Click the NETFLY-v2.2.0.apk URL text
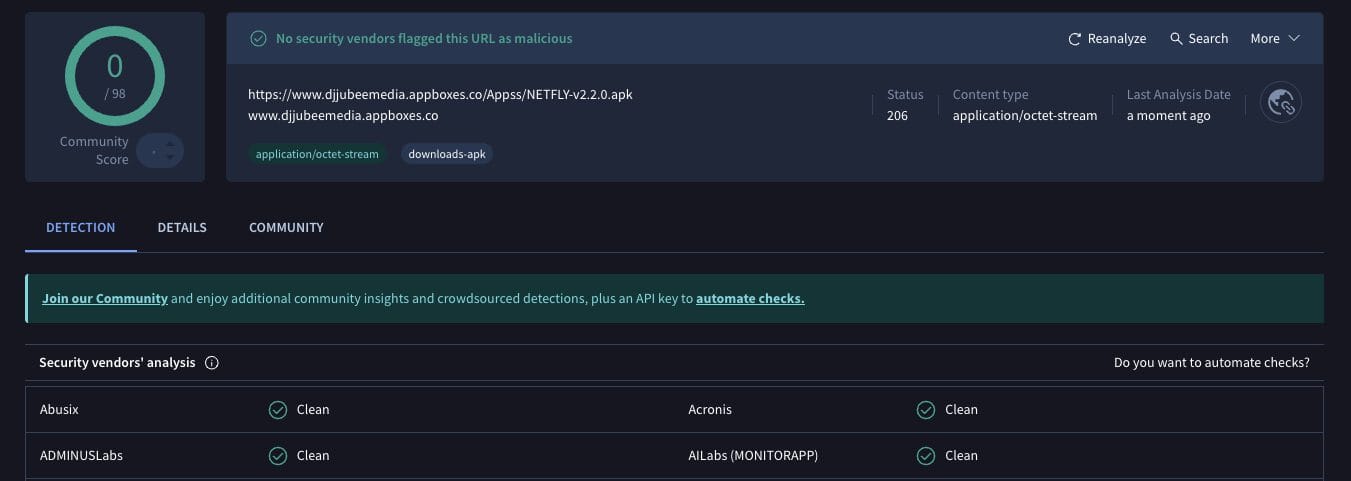The height and width of the screenshot is (481, 1351). pos(440,95)
